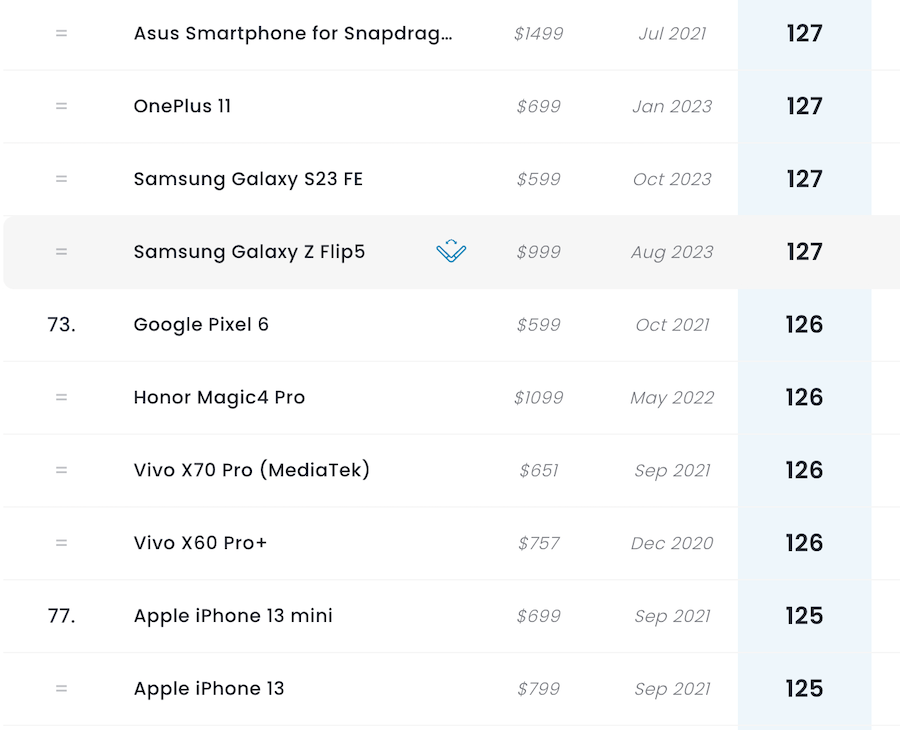The height and width of the screenshot is (730, 900).
Task: Click rank number 73 in the list
Action: (x=61, y=325)
